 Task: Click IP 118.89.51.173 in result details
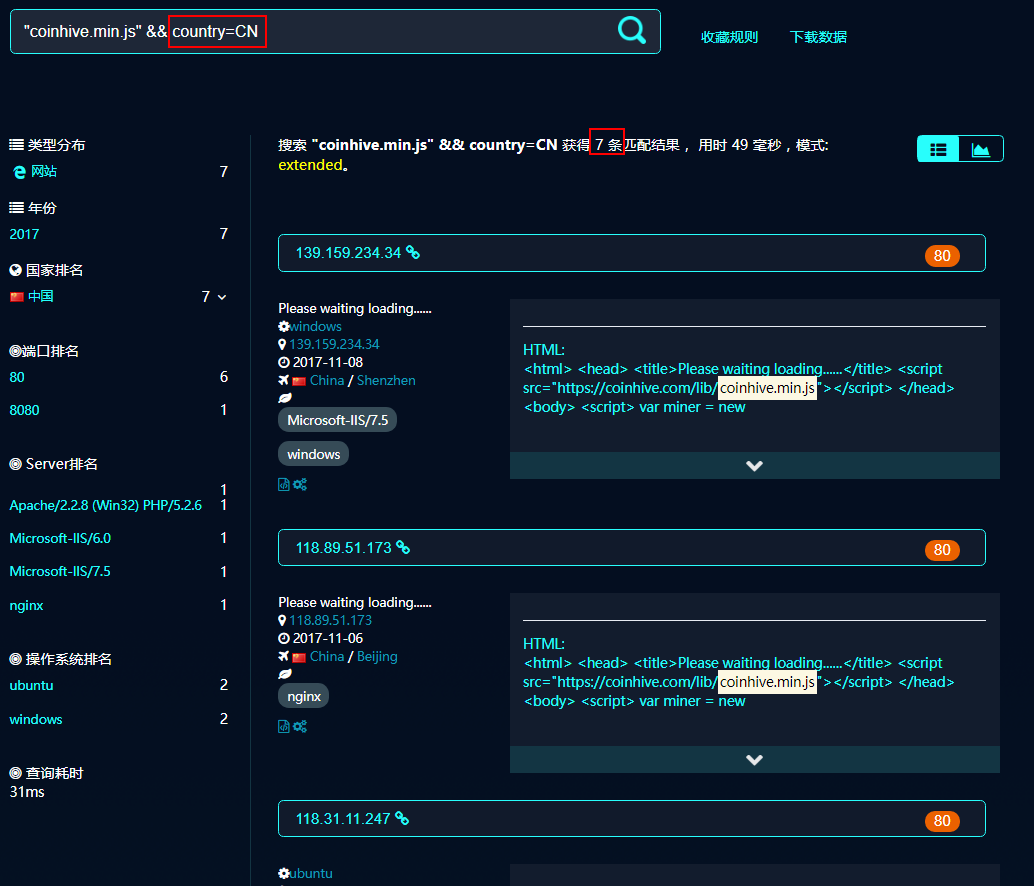[330, 620]
